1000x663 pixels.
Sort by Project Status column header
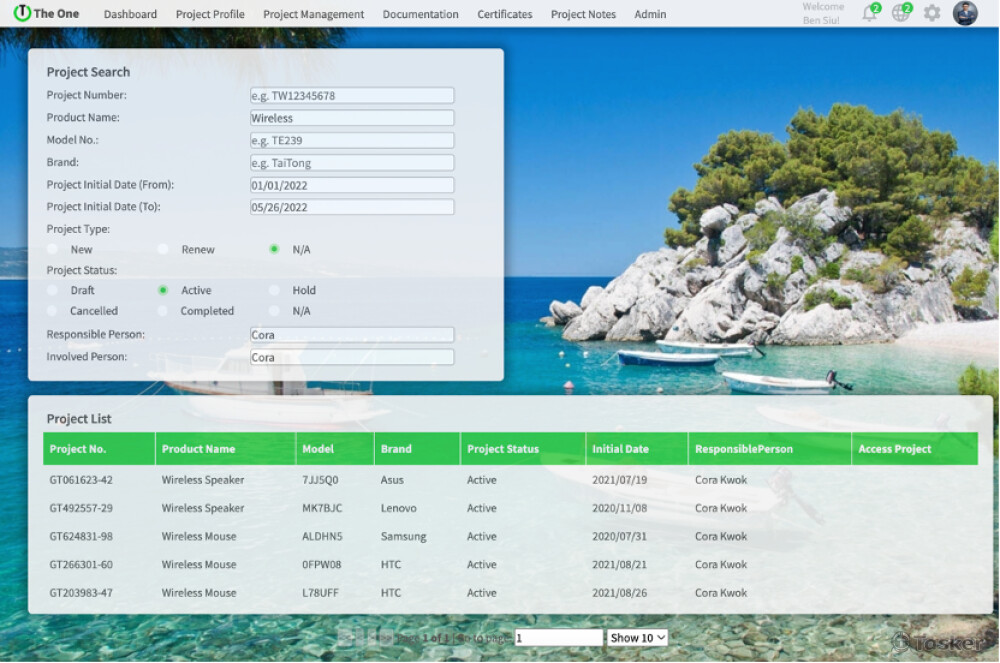click(502, 449)
